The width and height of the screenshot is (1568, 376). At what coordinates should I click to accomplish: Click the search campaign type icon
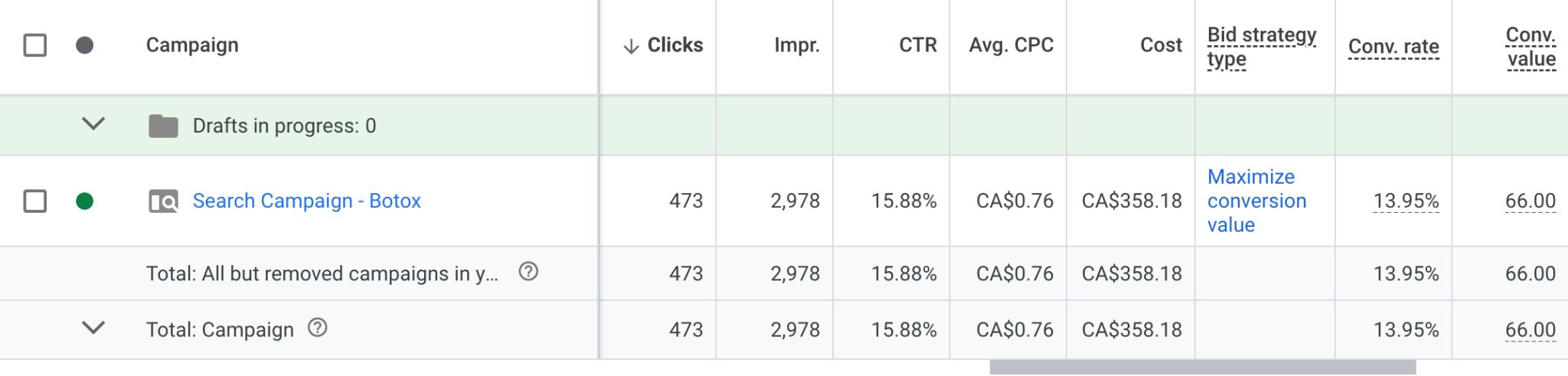(x=163, y=201)
